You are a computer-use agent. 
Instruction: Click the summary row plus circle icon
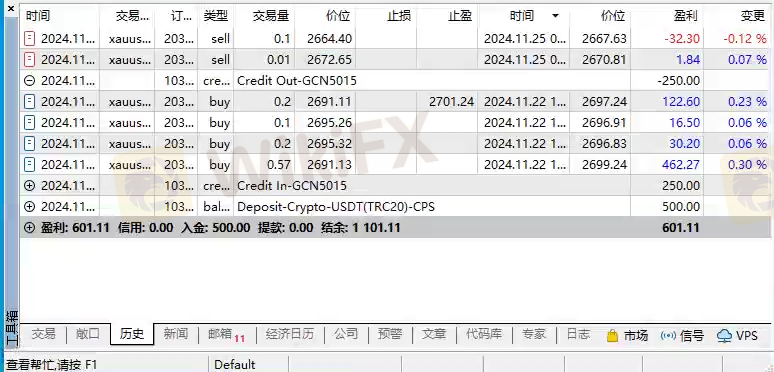[30, 228]
